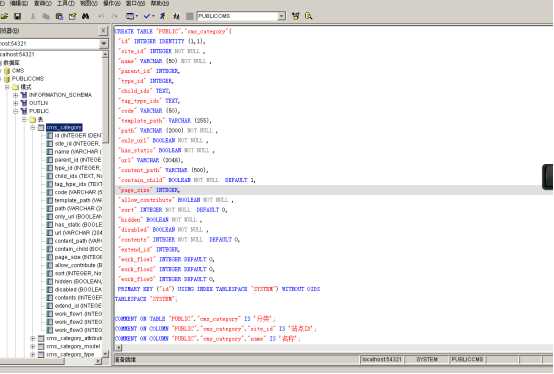This screenshot has width=554, height=374.
Task: Select the parent_id column in tree
Action: 78,160
